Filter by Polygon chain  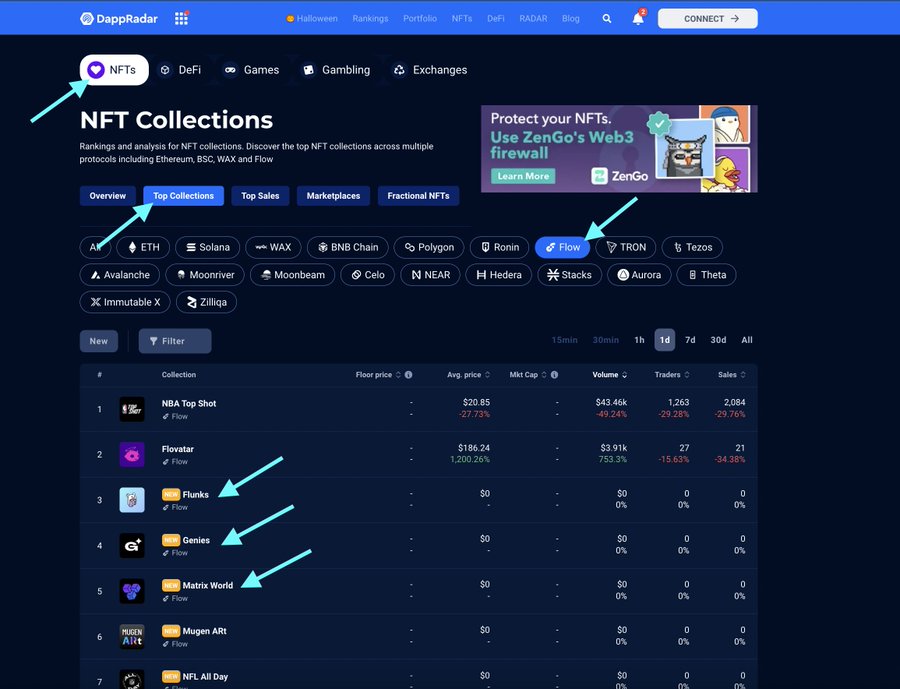tap(429, 247)
